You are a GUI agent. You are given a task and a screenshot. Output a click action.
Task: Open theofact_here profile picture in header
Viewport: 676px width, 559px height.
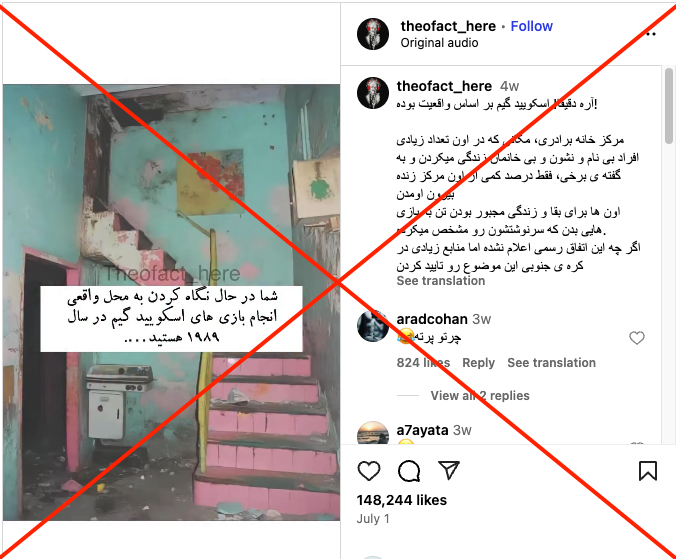[373, 34]
